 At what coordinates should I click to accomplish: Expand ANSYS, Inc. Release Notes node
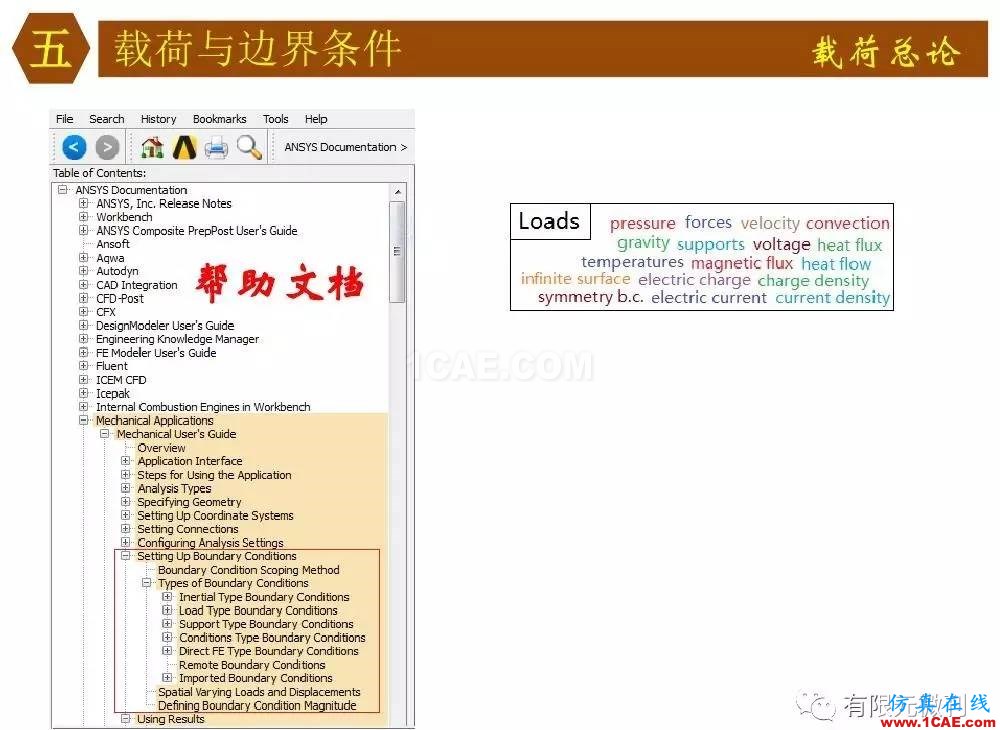point(84,203)
